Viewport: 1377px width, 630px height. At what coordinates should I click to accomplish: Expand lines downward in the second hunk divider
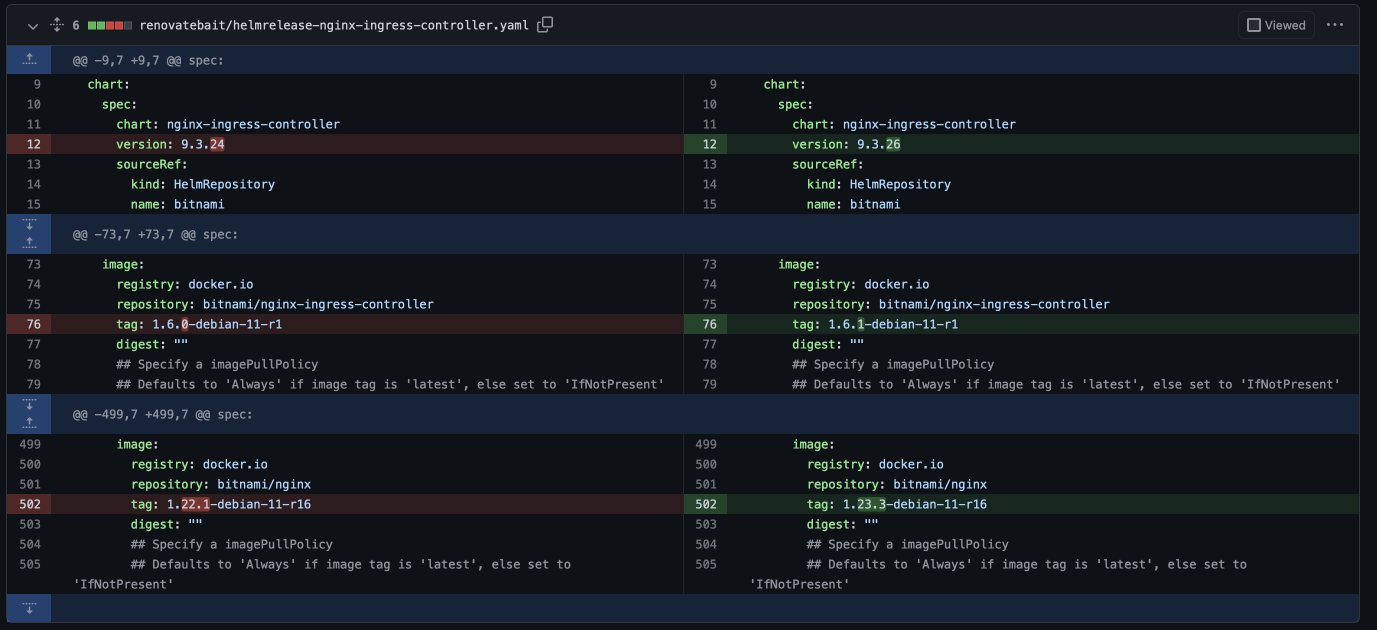point(28,227)
